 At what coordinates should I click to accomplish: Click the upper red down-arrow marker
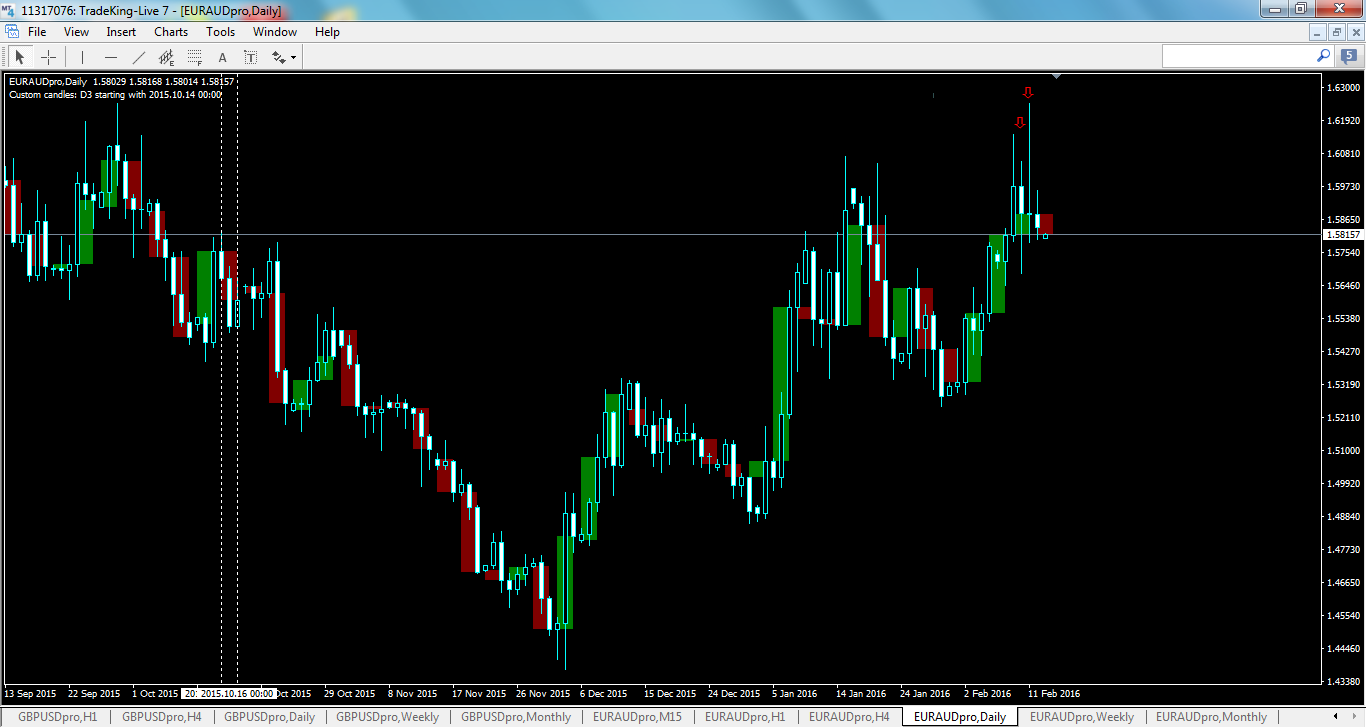(x=1028, y=93)
